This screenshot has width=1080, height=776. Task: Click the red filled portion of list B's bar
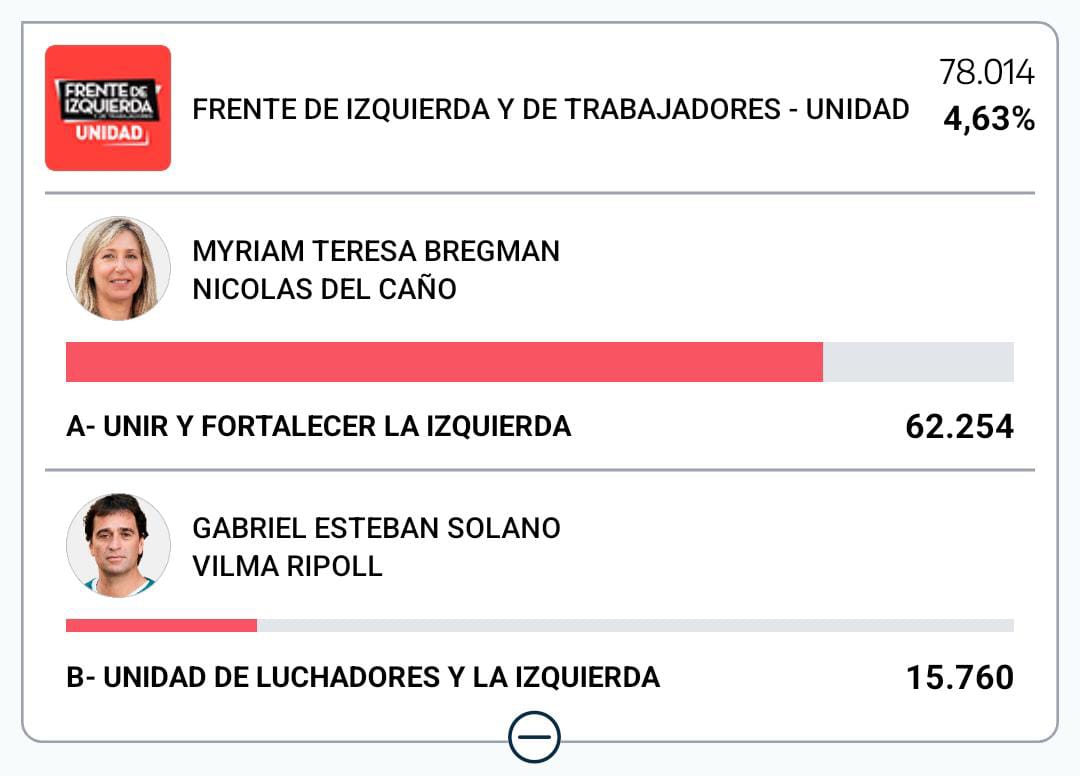pyautogui.click(x=161, y=625)
